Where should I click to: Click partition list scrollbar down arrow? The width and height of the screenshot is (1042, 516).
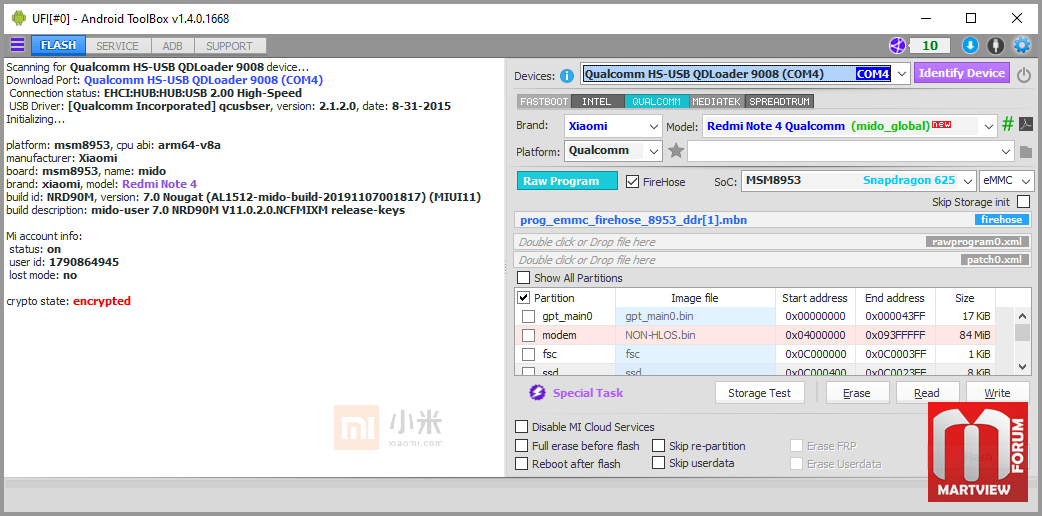(1023, 366)
